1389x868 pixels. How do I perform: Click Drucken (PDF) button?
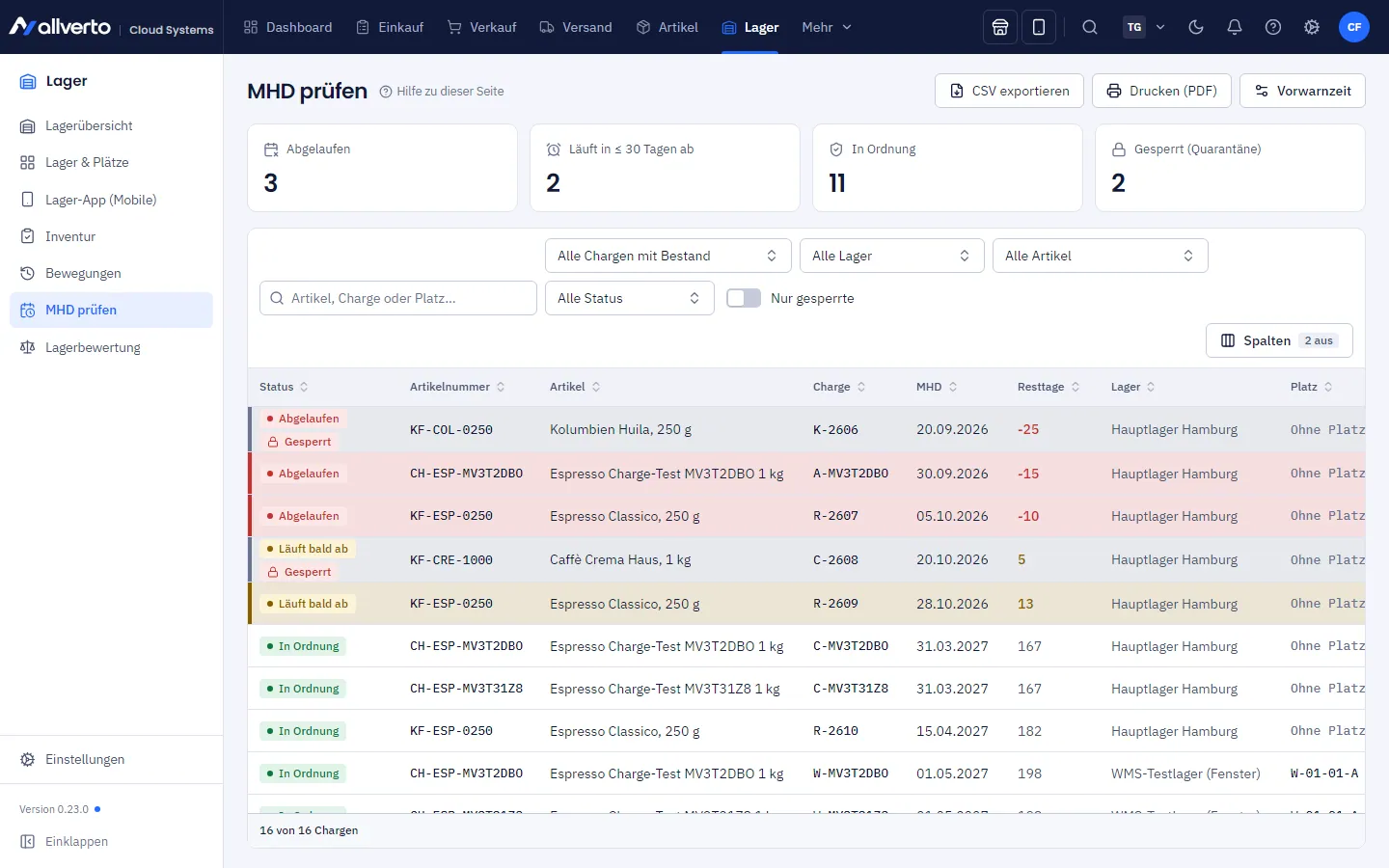point(1161,91)
